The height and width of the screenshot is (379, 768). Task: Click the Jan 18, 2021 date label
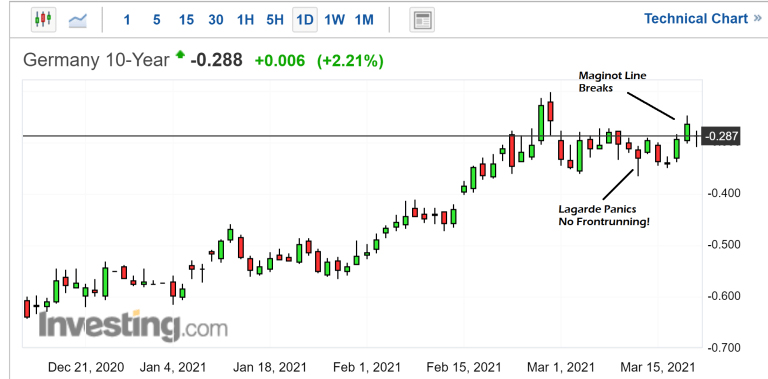click(x=269, y=367)
